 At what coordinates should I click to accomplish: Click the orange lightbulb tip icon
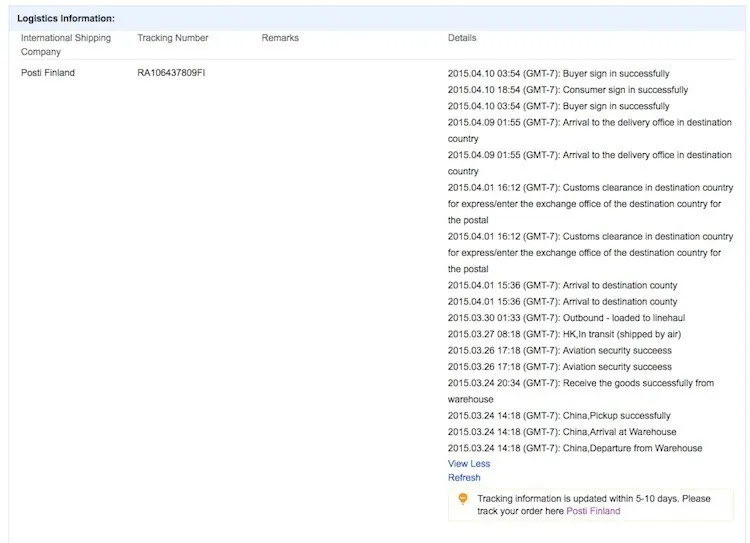(x=463, y=499)
